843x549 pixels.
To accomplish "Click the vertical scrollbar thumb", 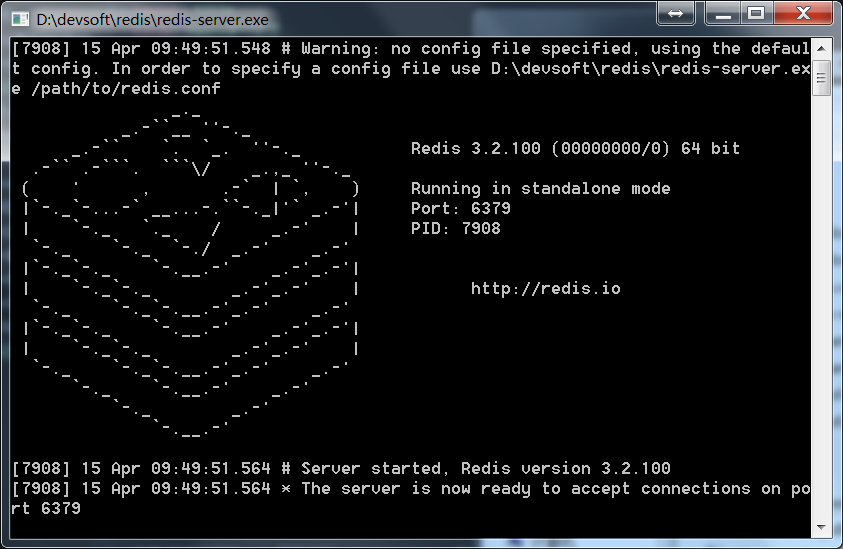I will point(821,78).
